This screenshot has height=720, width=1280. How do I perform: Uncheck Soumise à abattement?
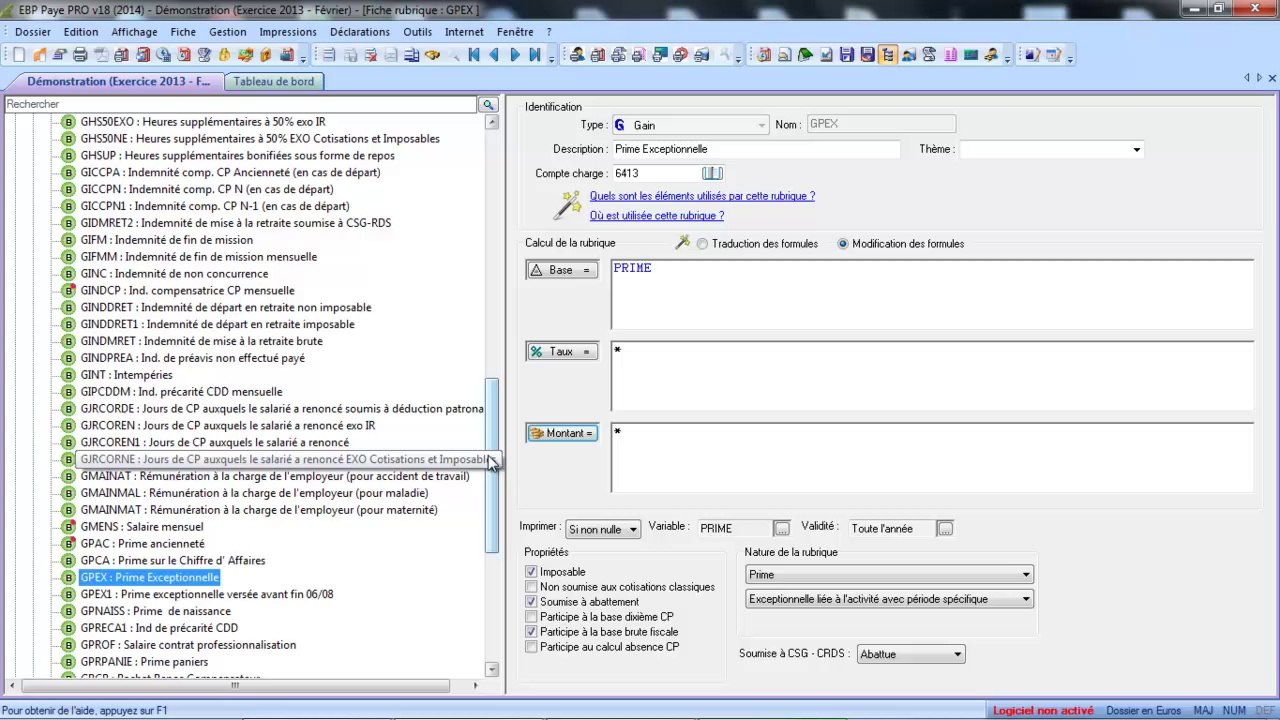click(531, 602)
